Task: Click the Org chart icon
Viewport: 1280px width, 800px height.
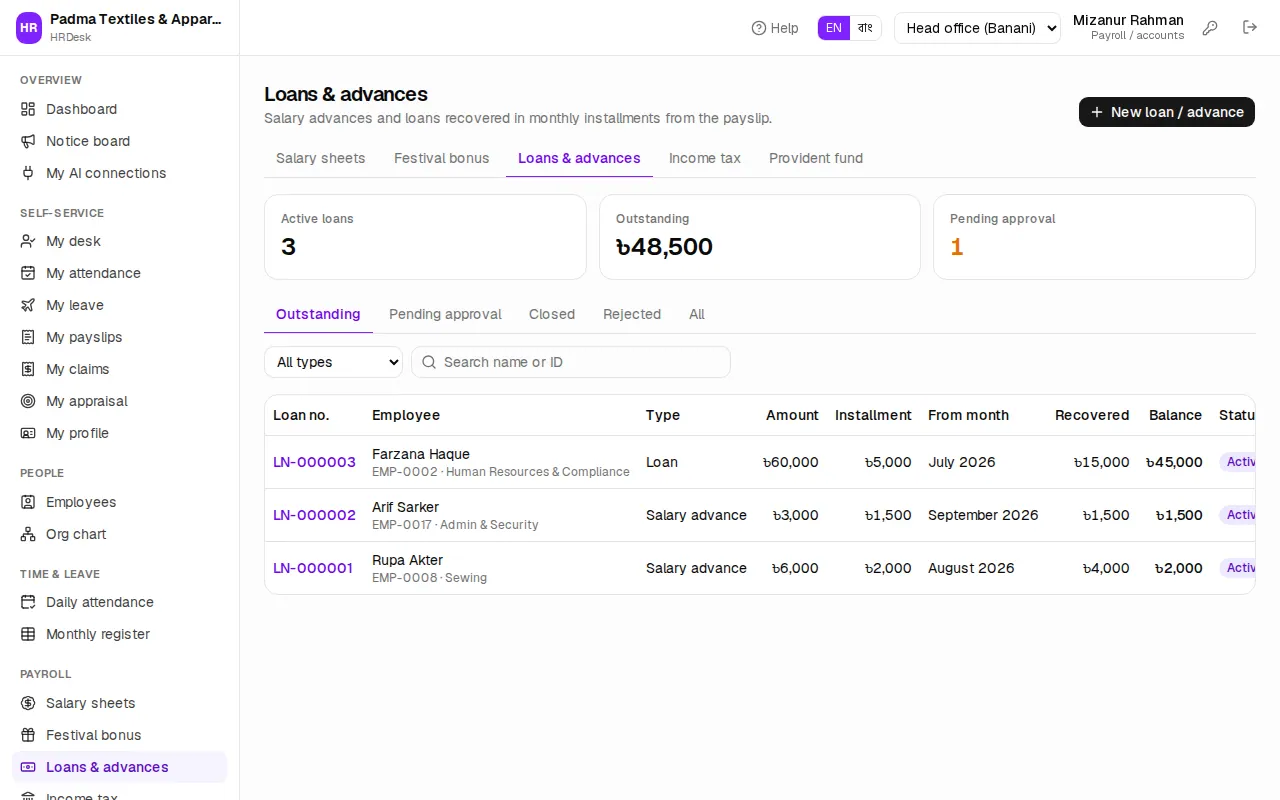Action: pos(28,534)
